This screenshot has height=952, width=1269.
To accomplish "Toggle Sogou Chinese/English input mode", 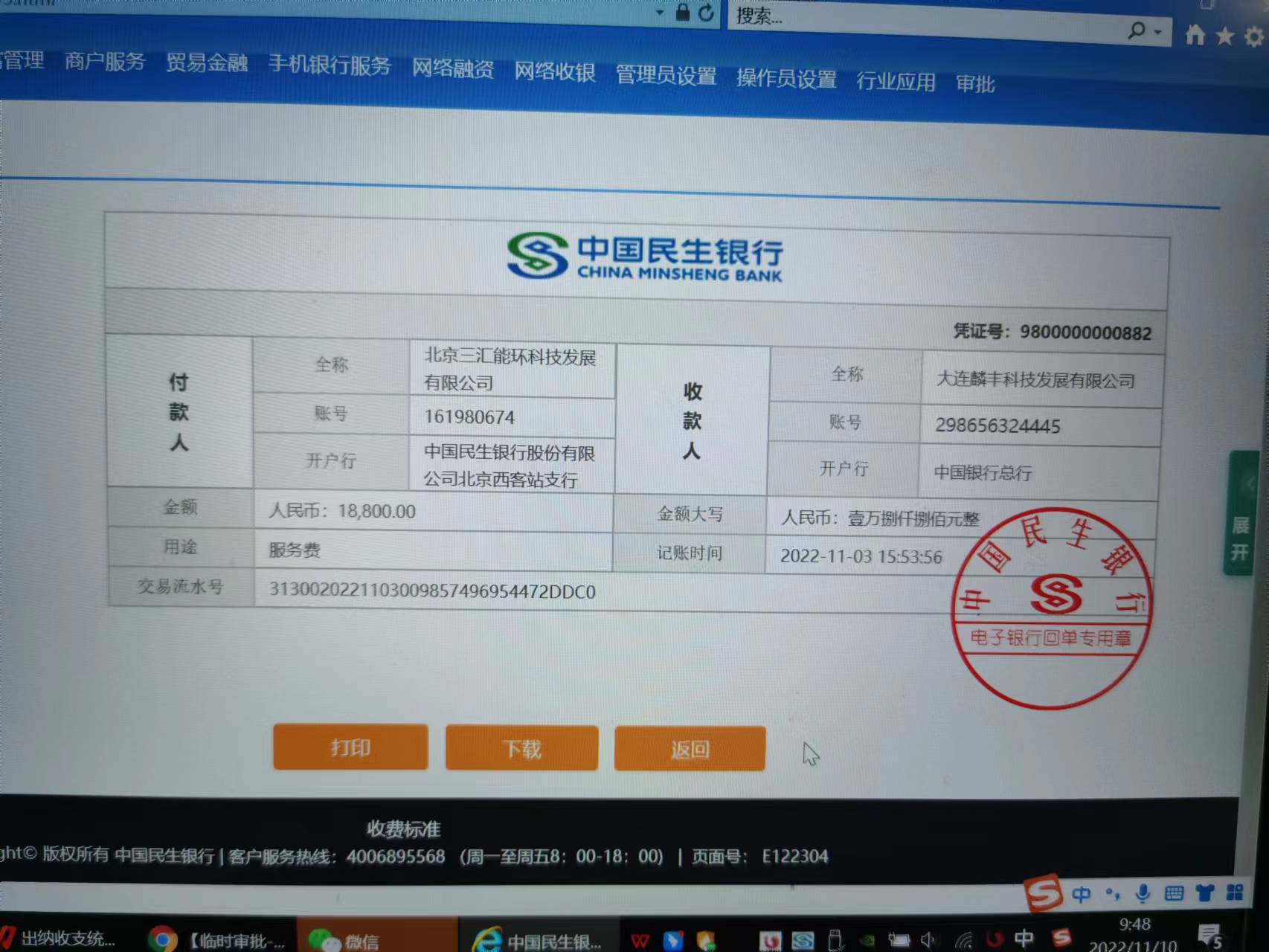I will pyautogui.click(x=1081, y=893).
